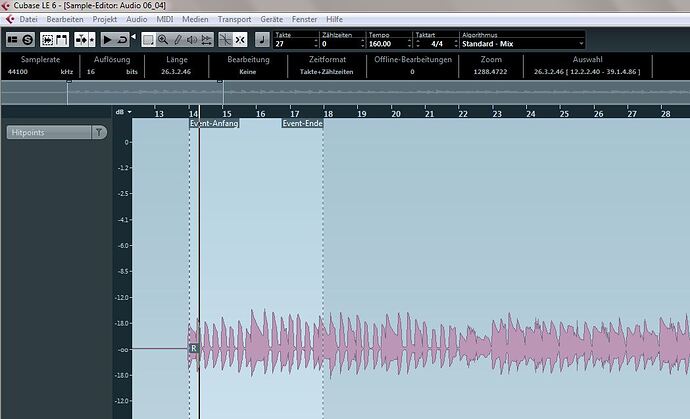The width and height of the screenshot is (690, 419).
Task: Click the Cubase logo in the menu bar
Action: 9,19
